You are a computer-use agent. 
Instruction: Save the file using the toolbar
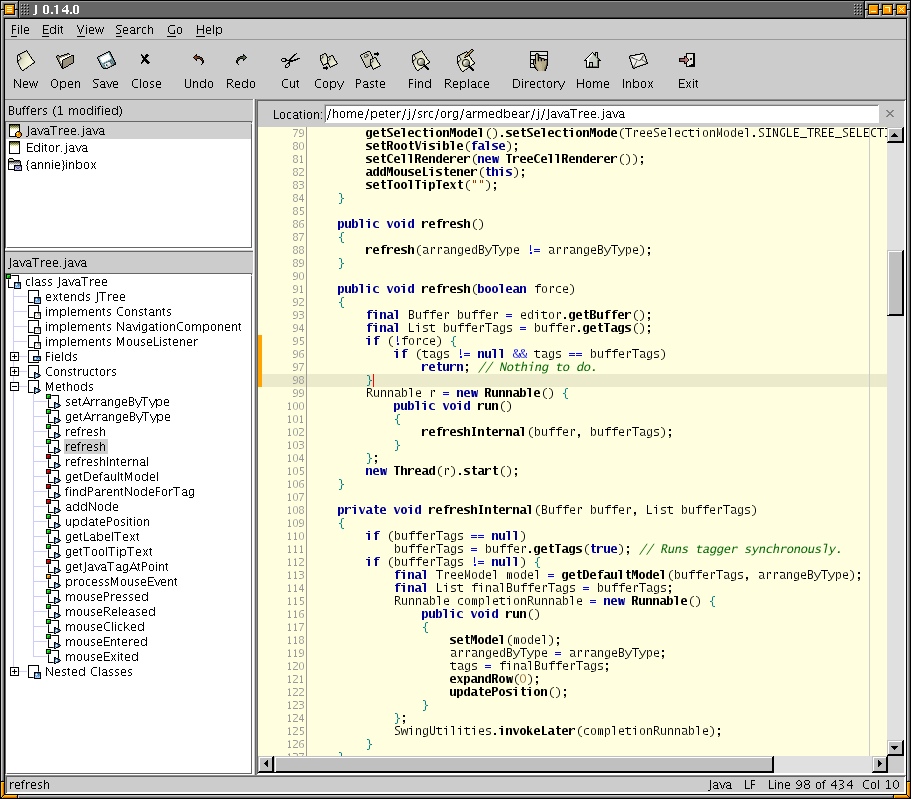pos(105,62)
